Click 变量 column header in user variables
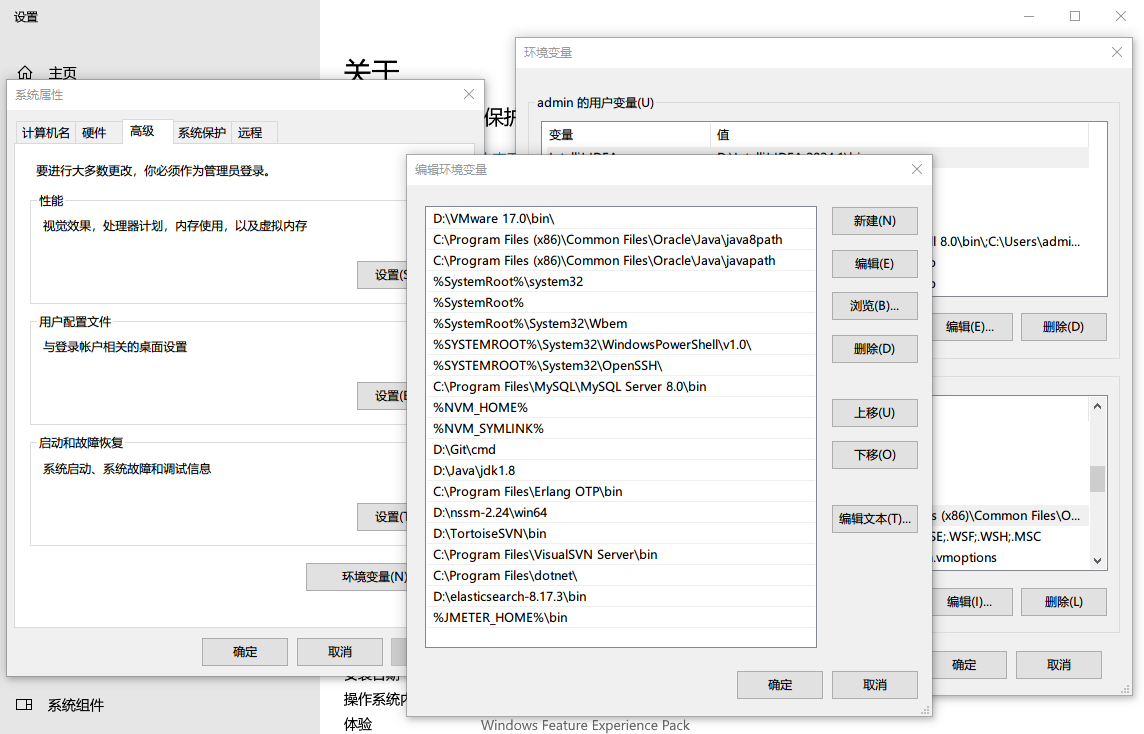 (x=626, y=135)
